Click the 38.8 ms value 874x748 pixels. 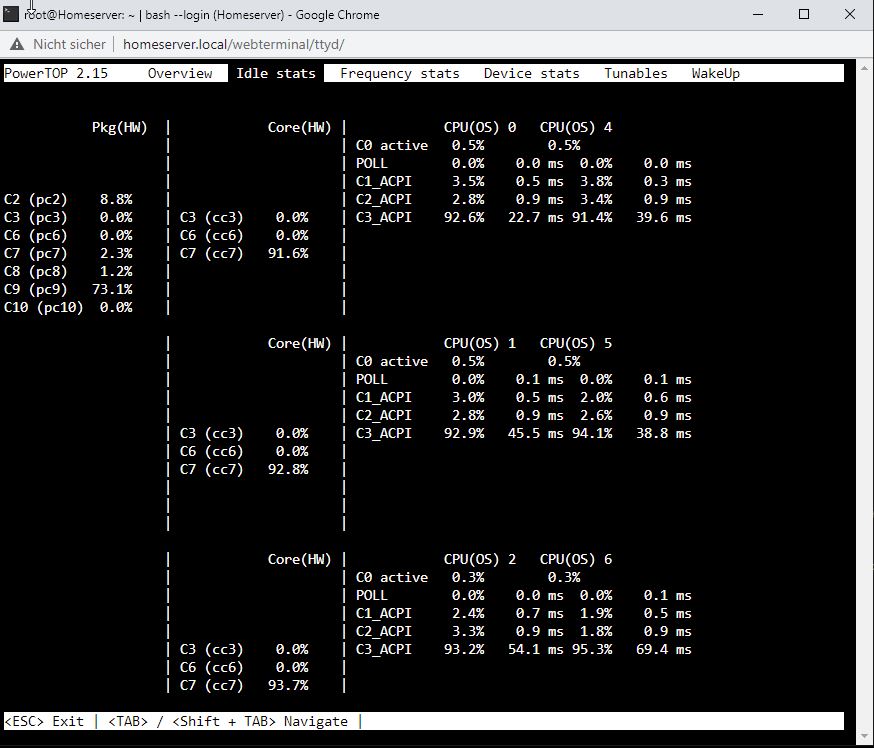tap(663, 434)
